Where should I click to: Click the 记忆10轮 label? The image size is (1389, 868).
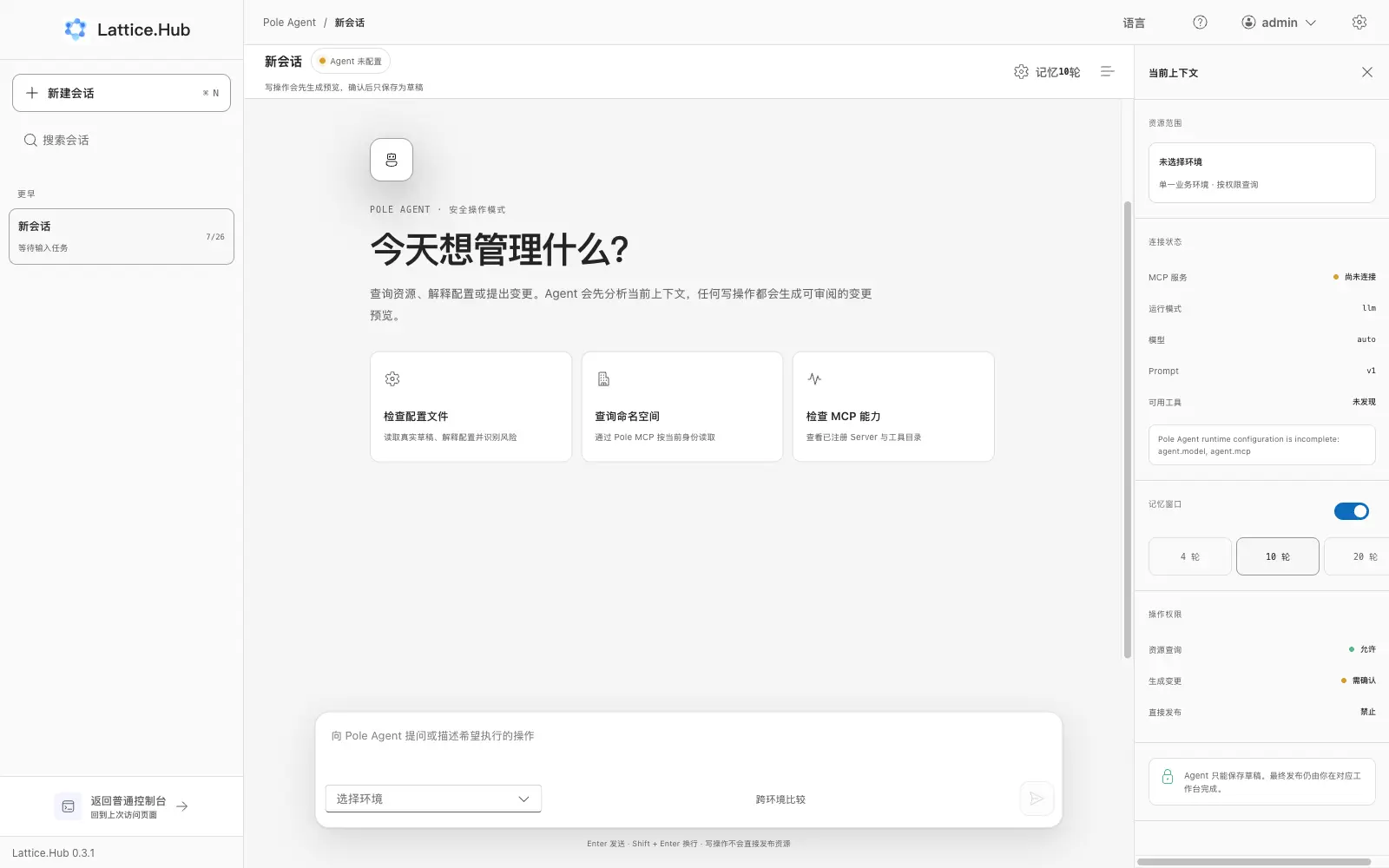click(x=1057, y=72)
